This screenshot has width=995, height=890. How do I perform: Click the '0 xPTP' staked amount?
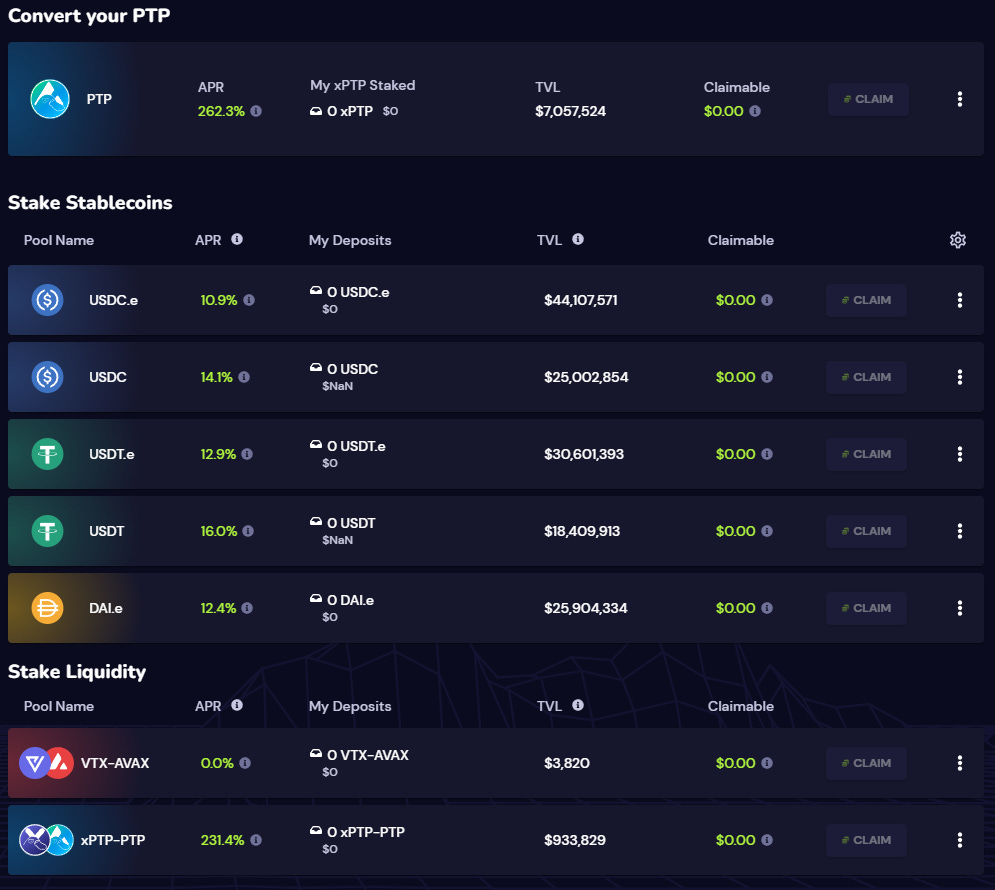pos(350,111)
